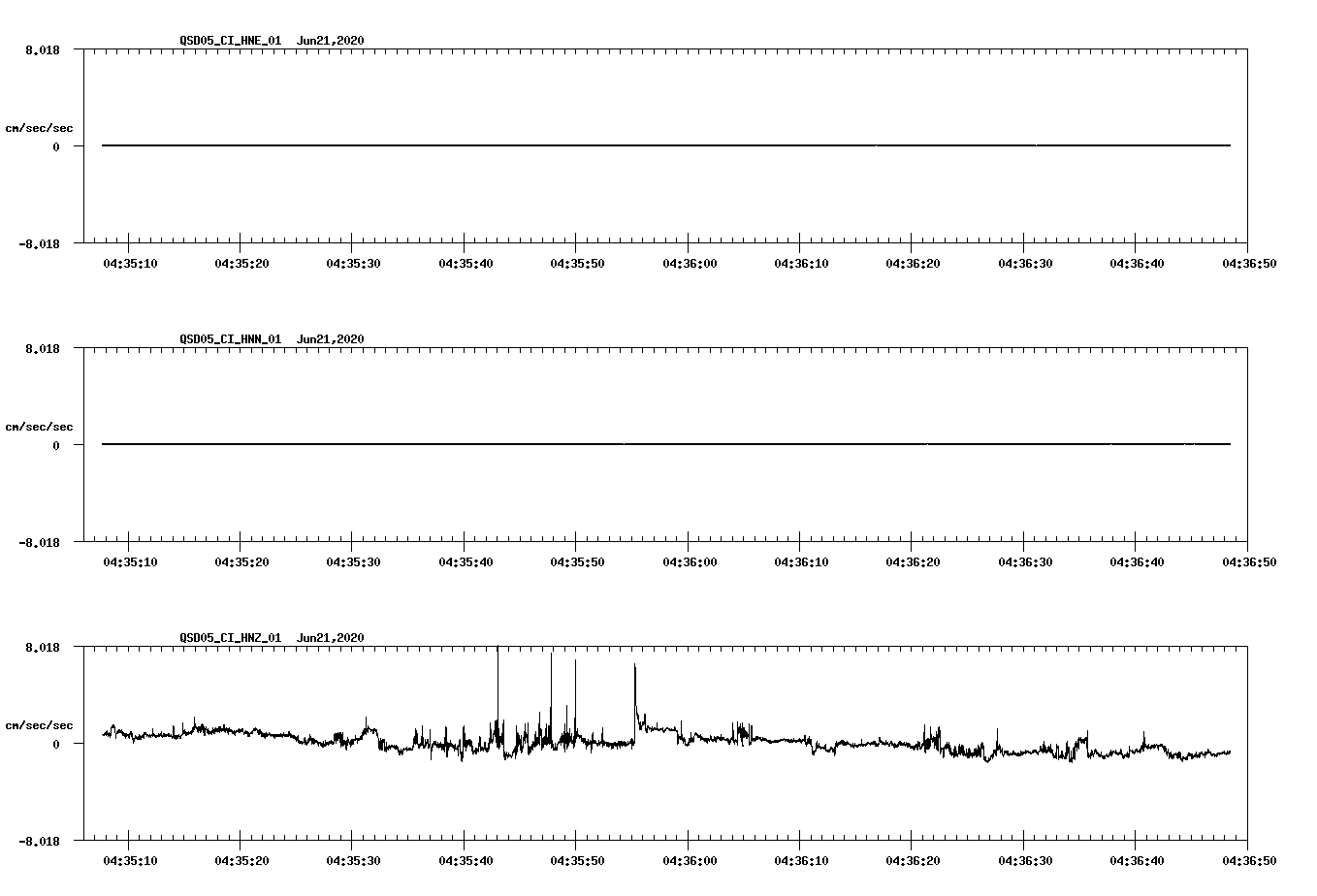Click 04:35:40 time label under HNZ plot

point(466,861)
